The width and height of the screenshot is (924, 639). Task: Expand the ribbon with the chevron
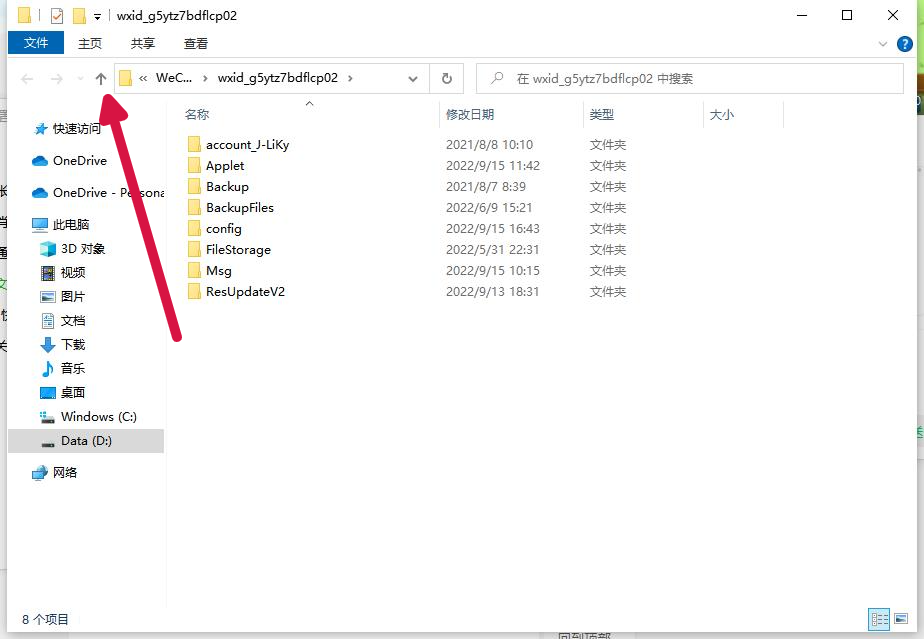pyautogui.click(x=882, y=44)
